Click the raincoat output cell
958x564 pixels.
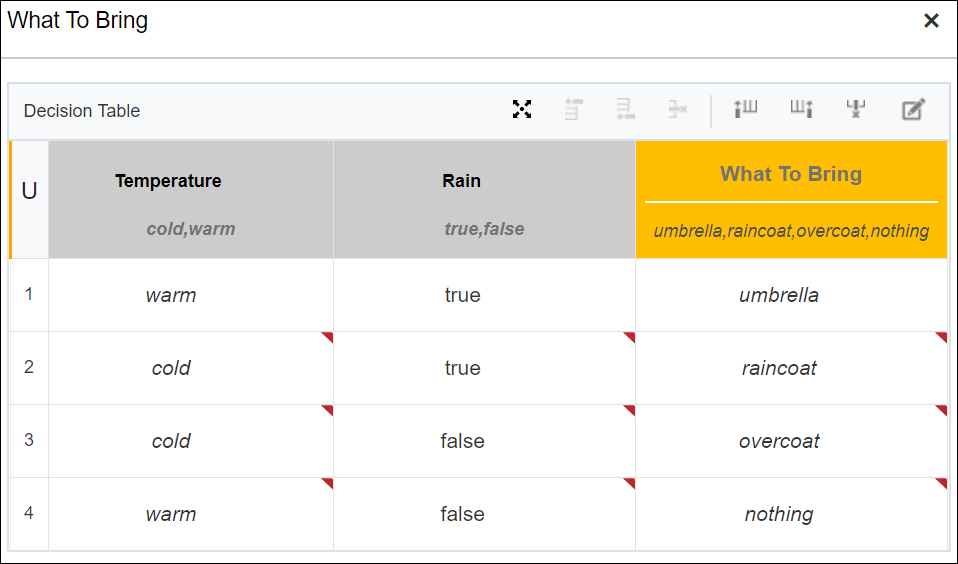(x=791, y=367)
